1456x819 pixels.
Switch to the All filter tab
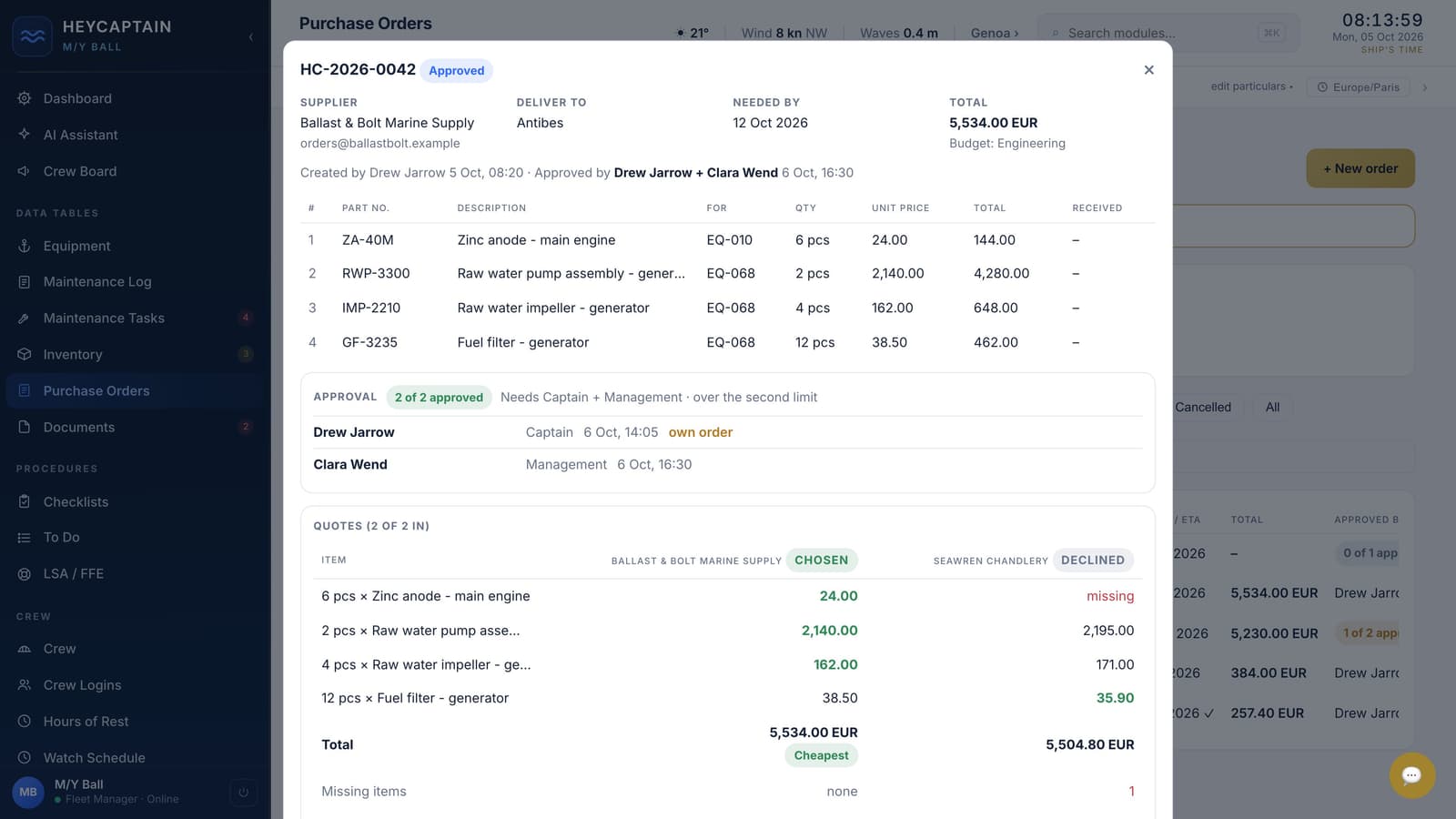(x=1272, y=407)
